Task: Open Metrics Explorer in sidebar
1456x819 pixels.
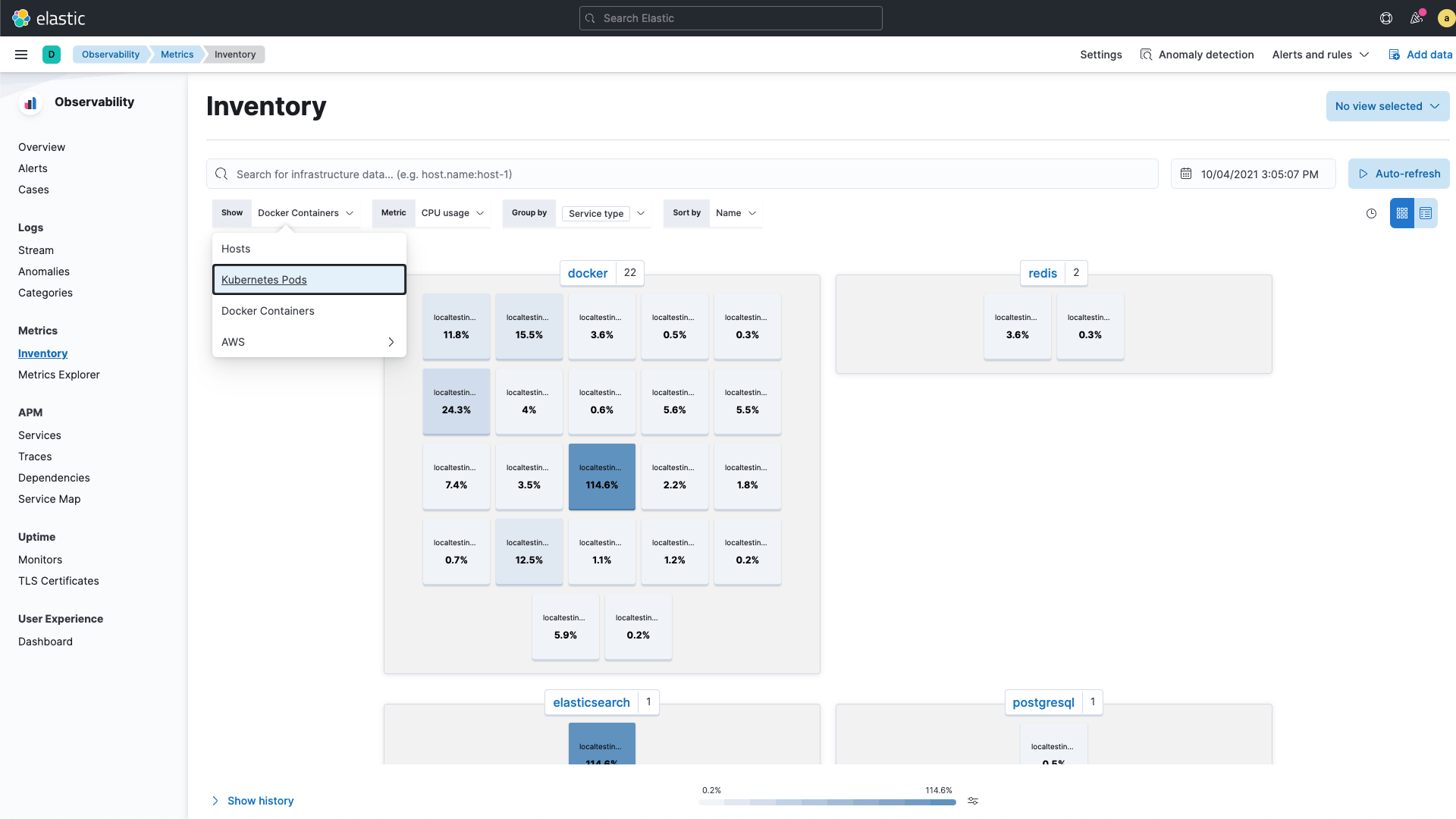Action: click(59, 375)
